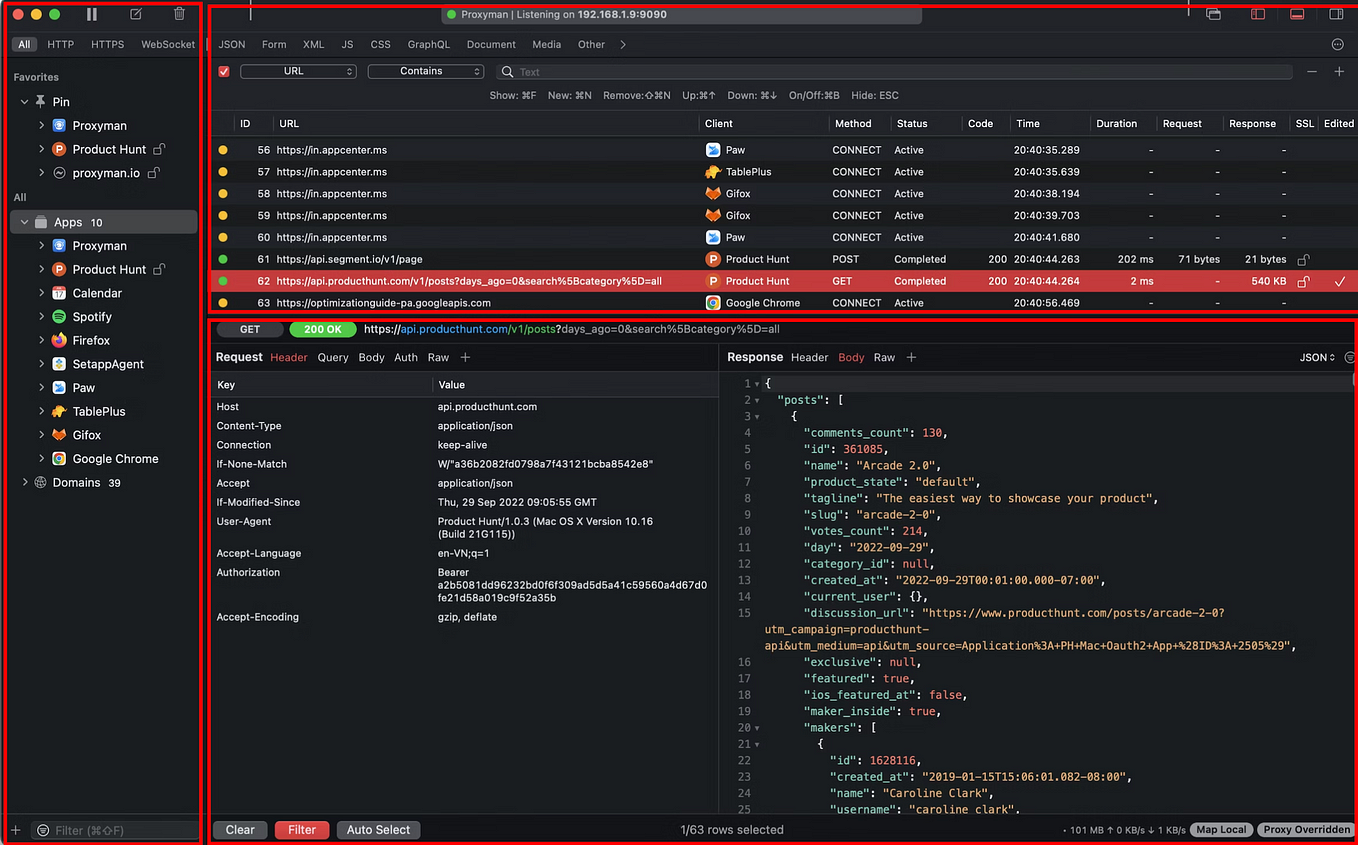The image size is (1358, 845).
Task: Add a filter row with plus icon
Action: (x=1339, y=72)
